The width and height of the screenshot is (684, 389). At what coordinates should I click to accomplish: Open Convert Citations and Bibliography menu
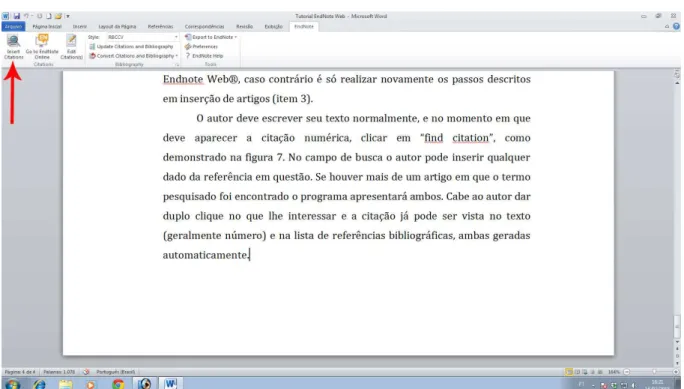[133, 56]
